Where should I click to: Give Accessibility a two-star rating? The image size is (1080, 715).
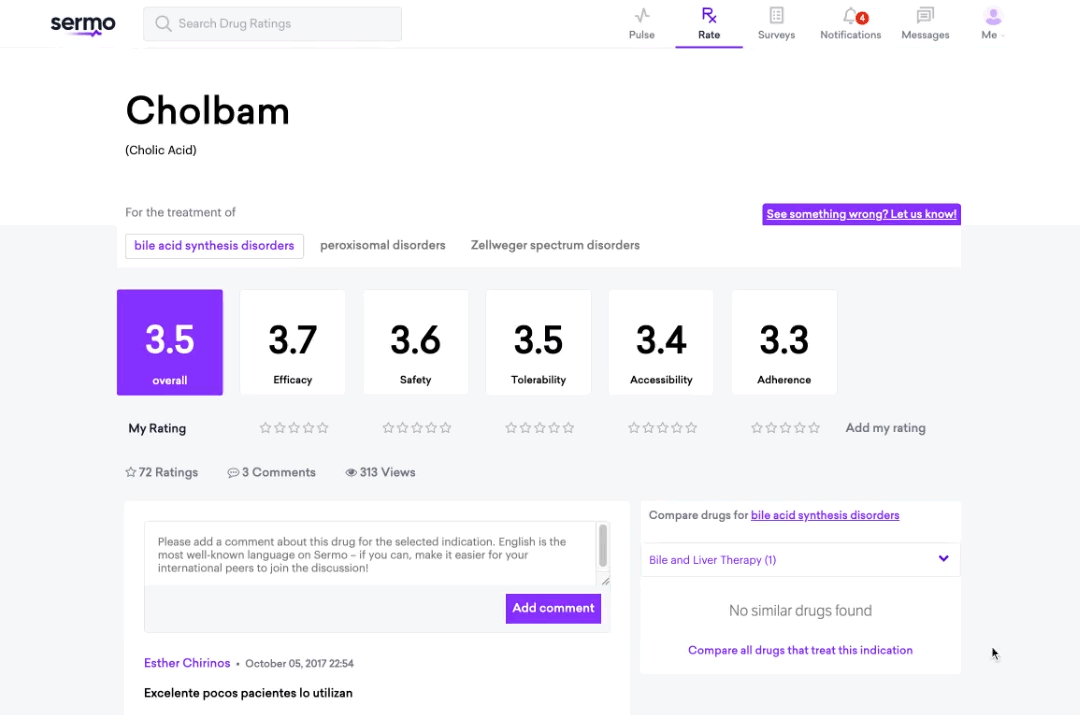pos(648,428)
